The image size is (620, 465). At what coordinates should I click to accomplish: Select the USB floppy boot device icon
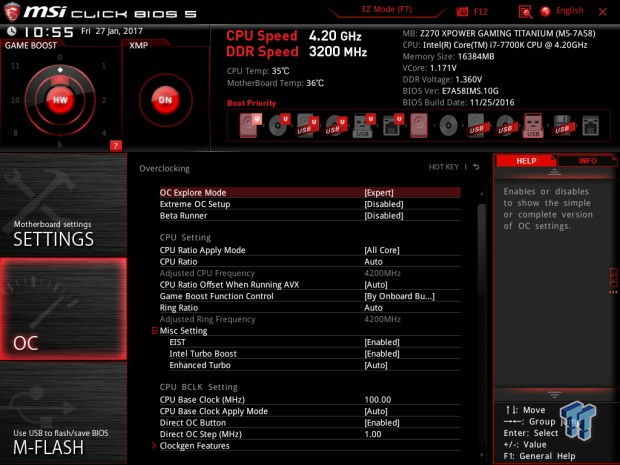562,126
